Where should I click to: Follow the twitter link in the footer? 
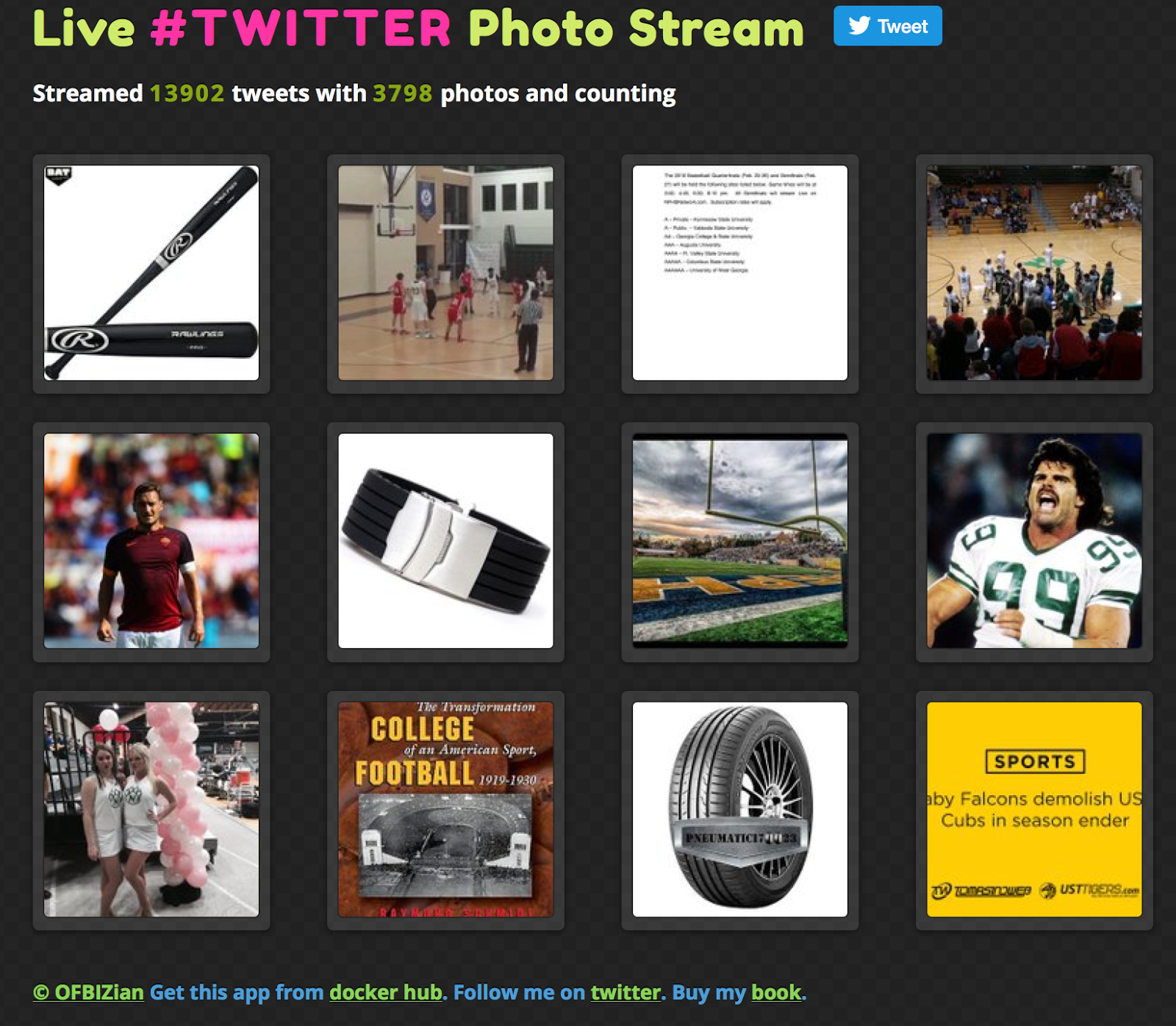(x=623, y=992)
